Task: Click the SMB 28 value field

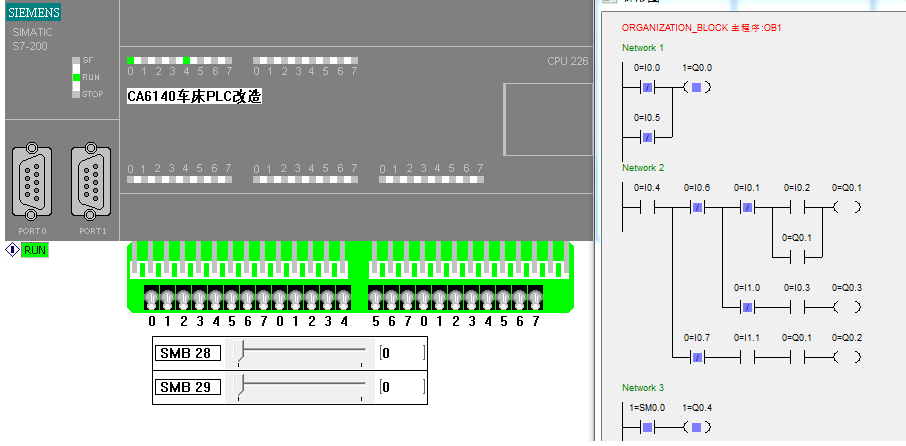Action: (402, 353)
